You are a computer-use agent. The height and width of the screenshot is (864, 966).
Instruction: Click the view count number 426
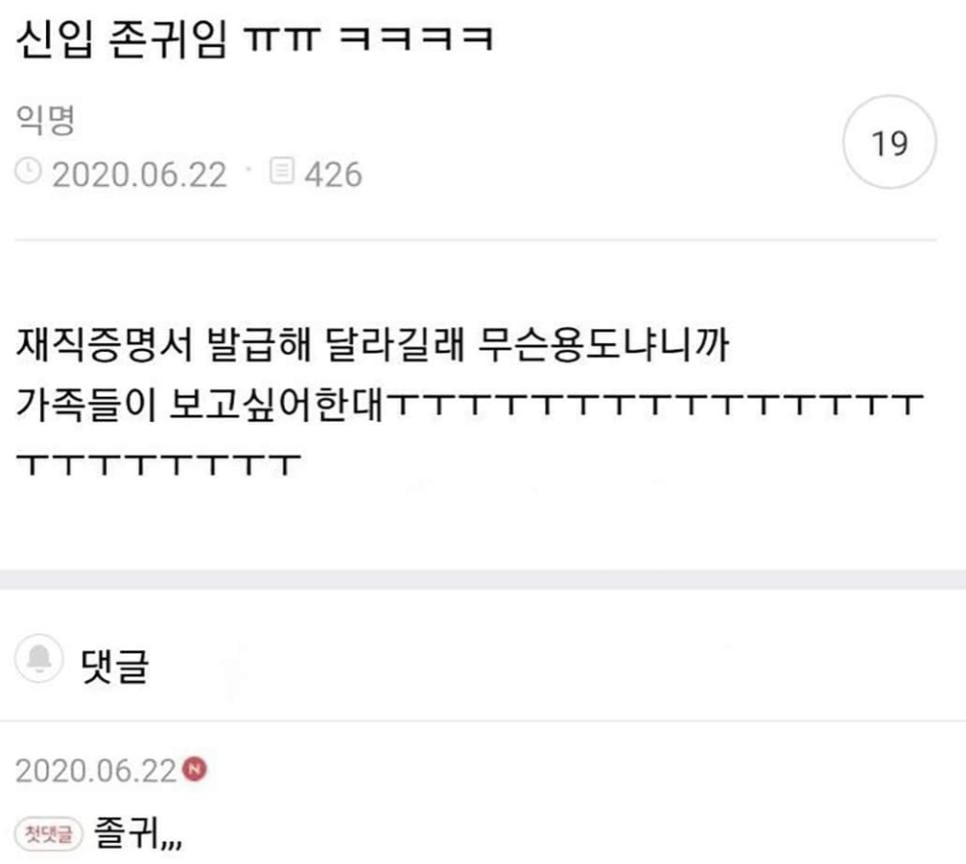click(x=333, y=174)
